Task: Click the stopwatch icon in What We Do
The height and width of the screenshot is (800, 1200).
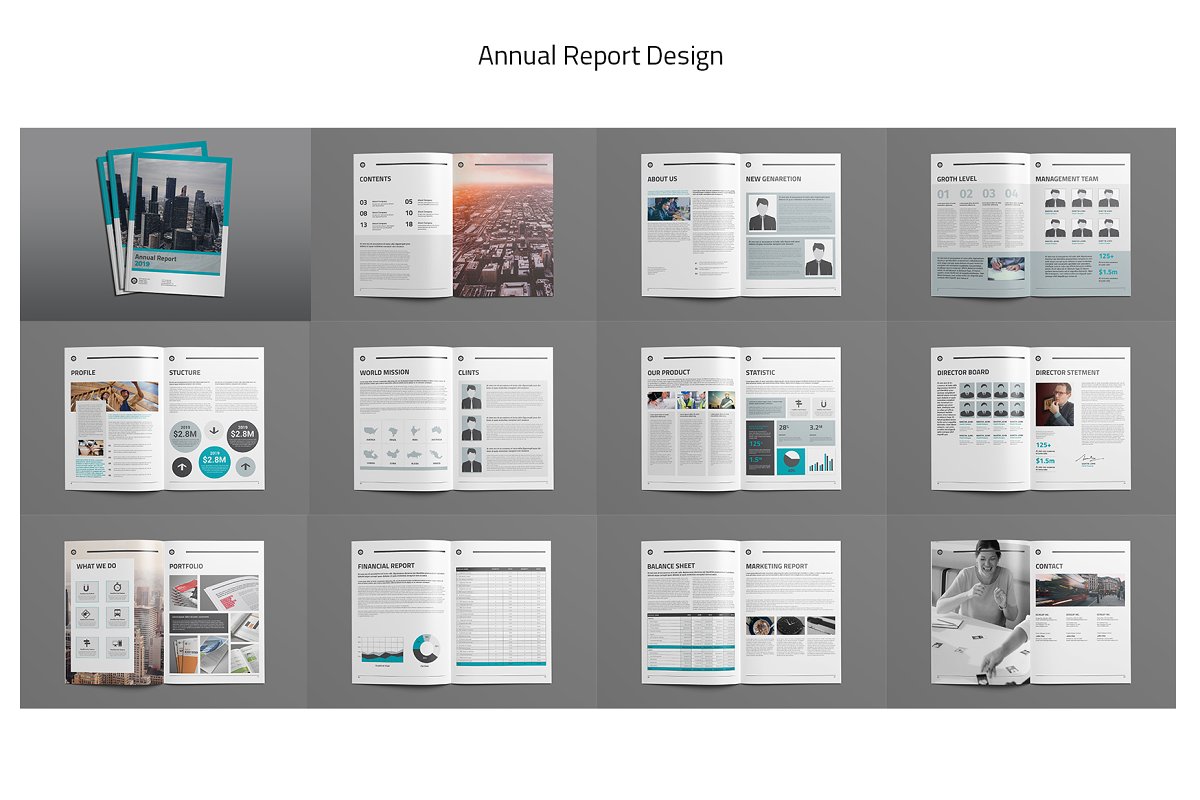Action: coord(115,589)
